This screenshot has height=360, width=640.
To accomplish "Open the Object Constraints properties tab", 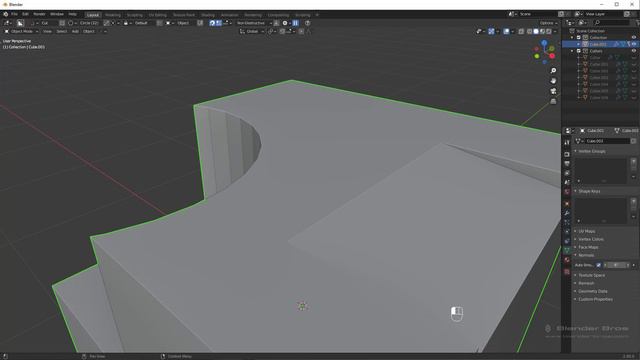I will (x=567, y=241).
